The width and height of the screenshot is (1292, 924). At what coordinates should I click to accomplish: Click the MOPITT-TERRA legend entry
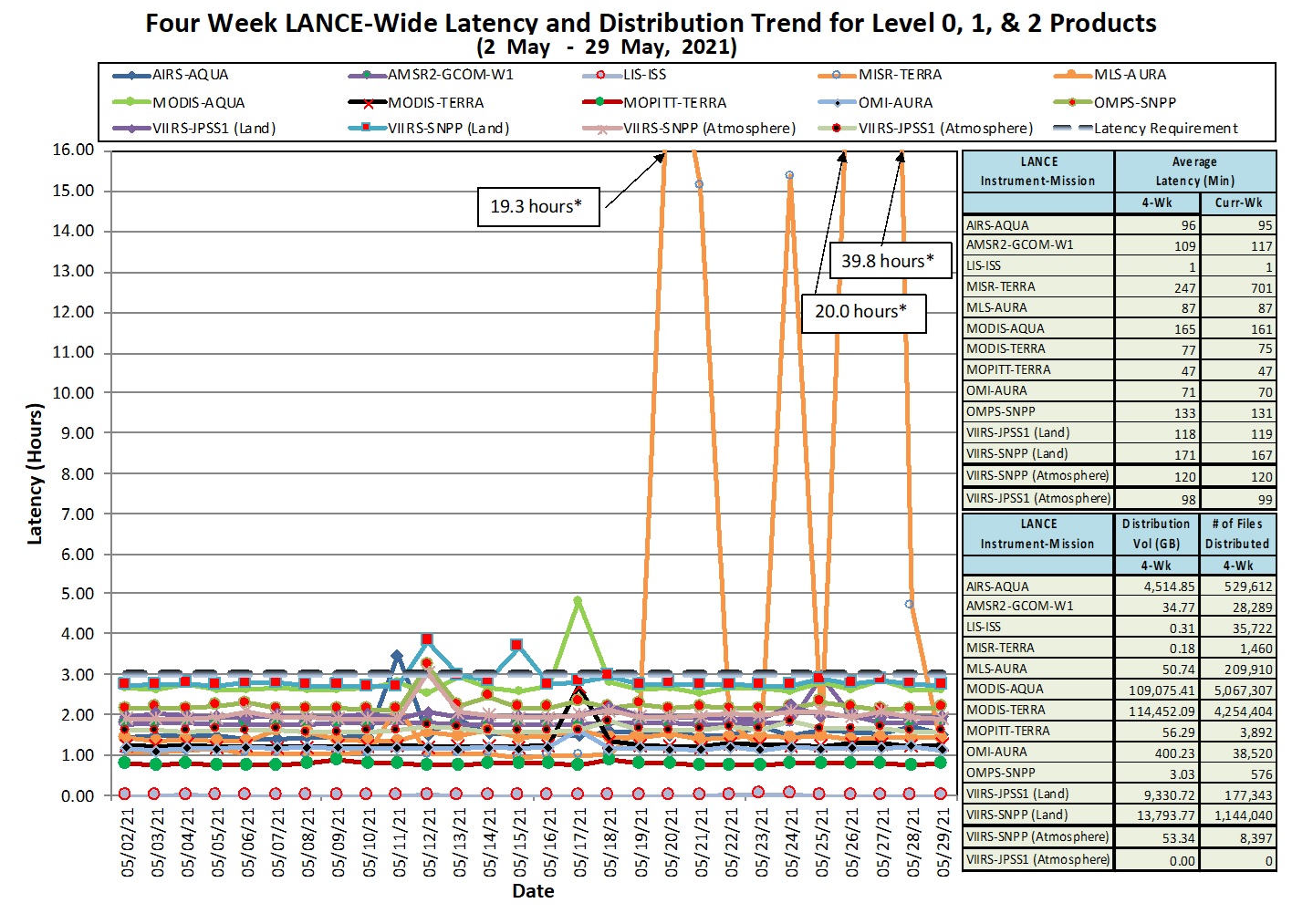[x=655, y=103]
